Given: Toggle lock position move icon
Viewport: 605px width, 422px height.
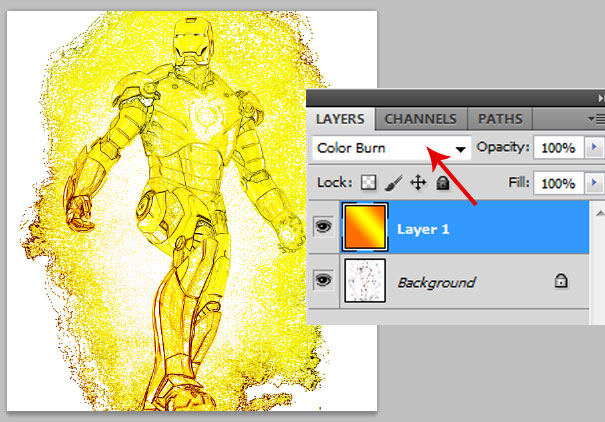Looking at the screenshot, I should pyautogui.click(x=418, y=182).
